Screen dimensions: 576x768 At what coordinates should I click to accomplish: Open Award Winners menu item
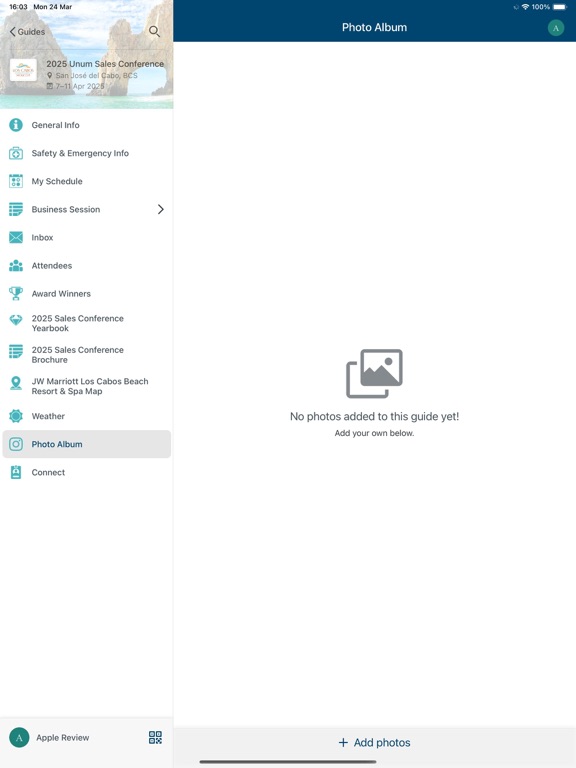[86, 293]
